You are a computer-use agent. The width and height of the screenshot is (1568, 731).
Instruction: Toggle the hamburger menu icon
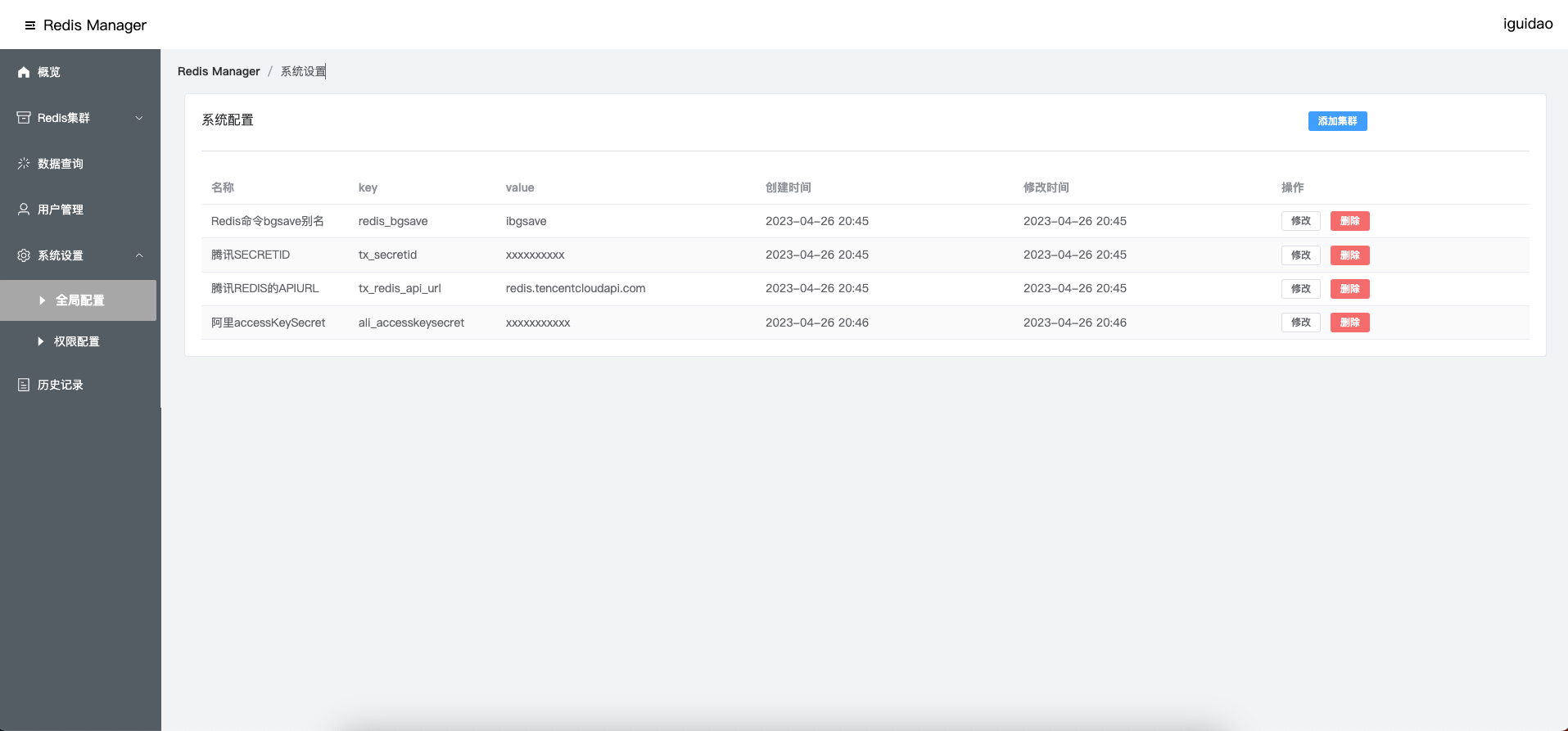30,25
